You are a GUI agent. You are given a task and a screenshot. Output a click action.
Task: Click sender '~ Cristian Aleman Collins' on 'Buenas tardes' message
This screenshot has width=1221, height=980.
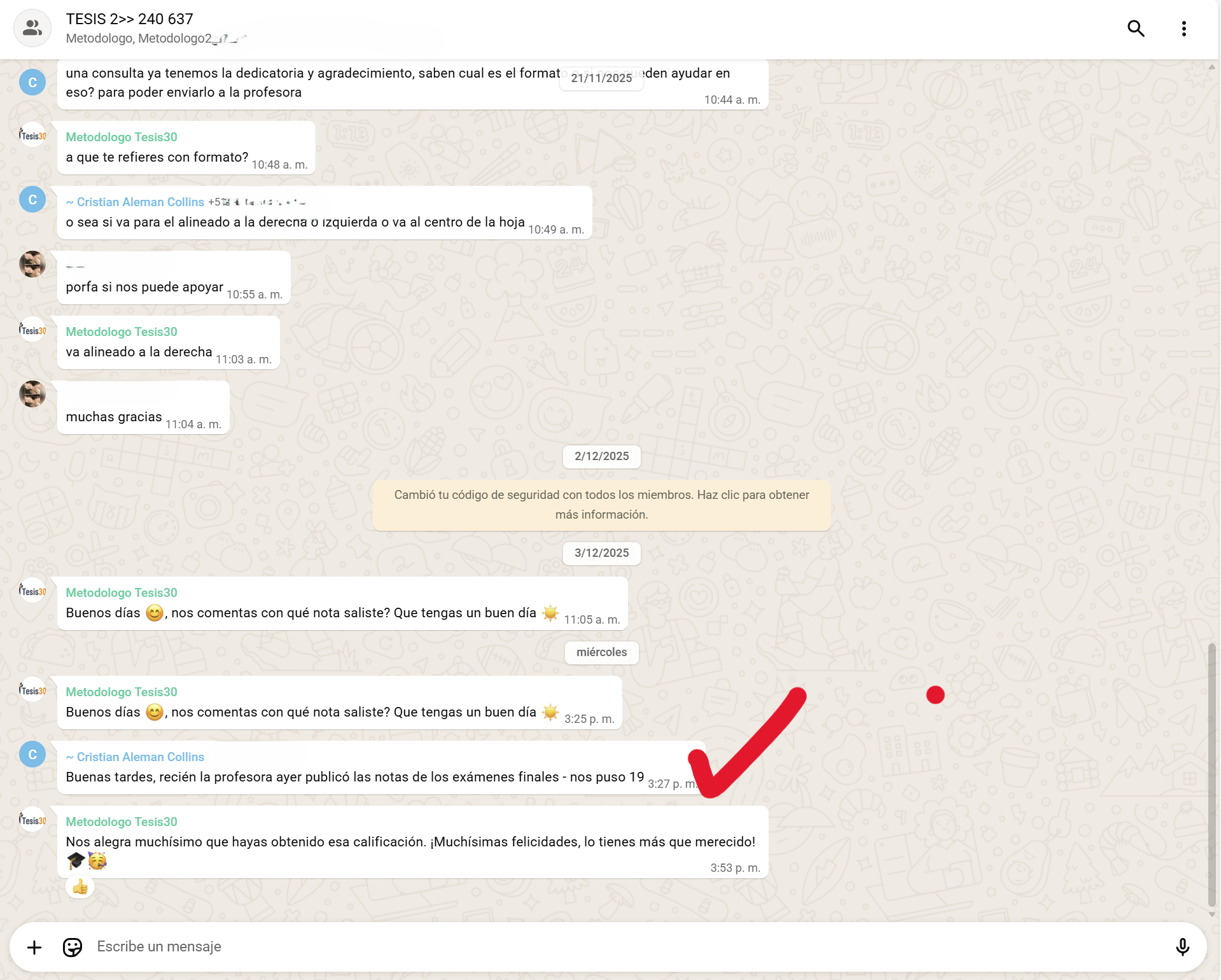(x=135, y=757)
